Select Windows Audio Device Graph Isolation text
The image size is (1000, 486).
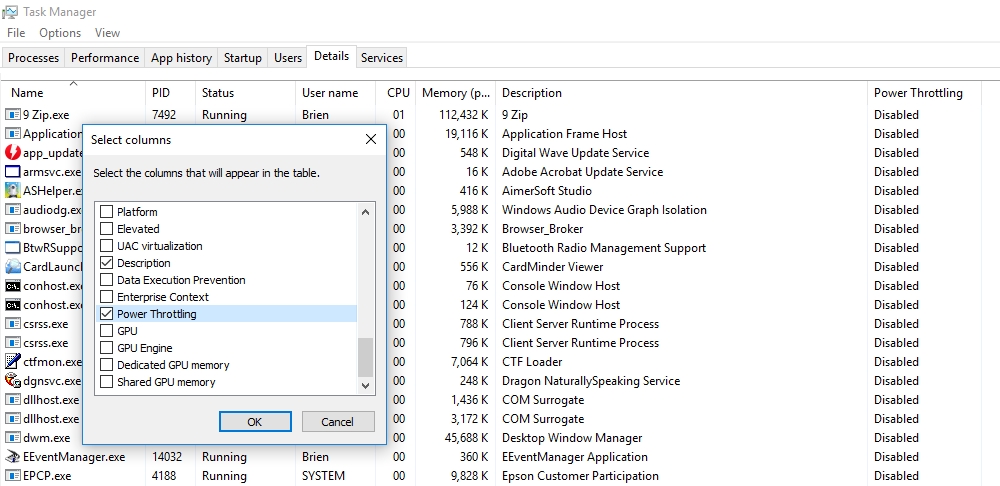604,210
